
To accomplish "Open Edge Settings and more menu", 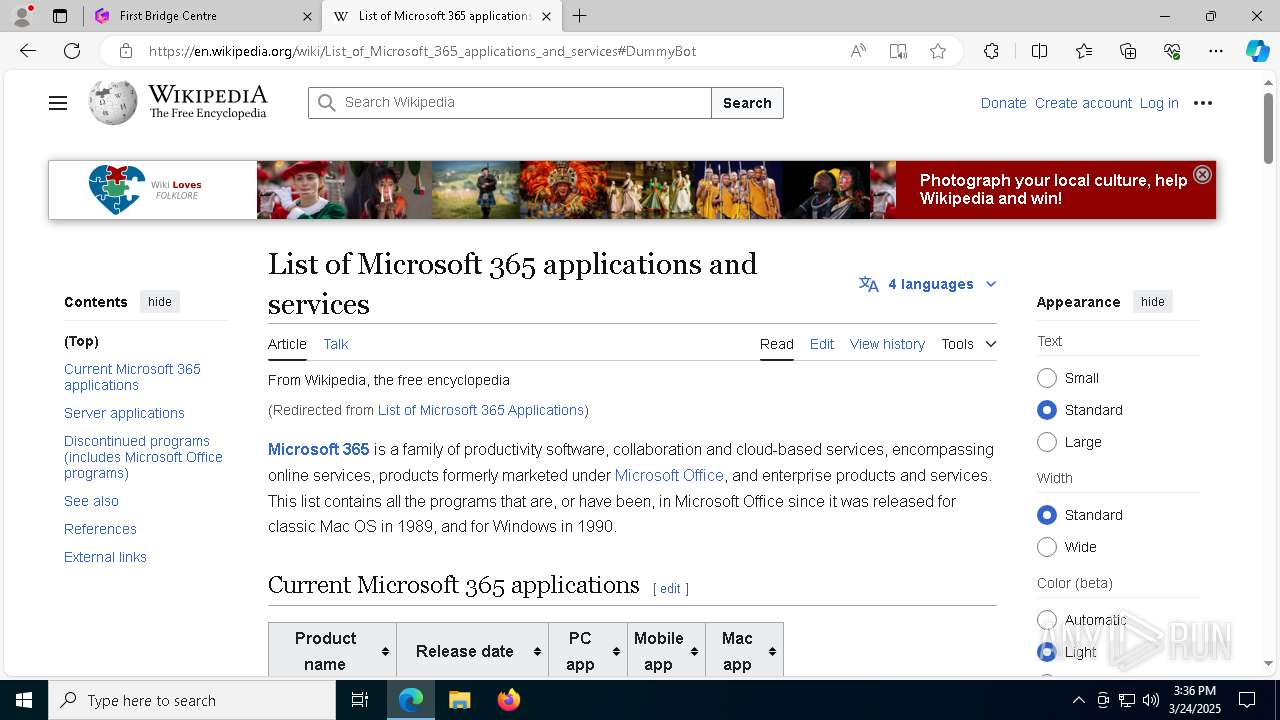I will tap(1216, 51).
